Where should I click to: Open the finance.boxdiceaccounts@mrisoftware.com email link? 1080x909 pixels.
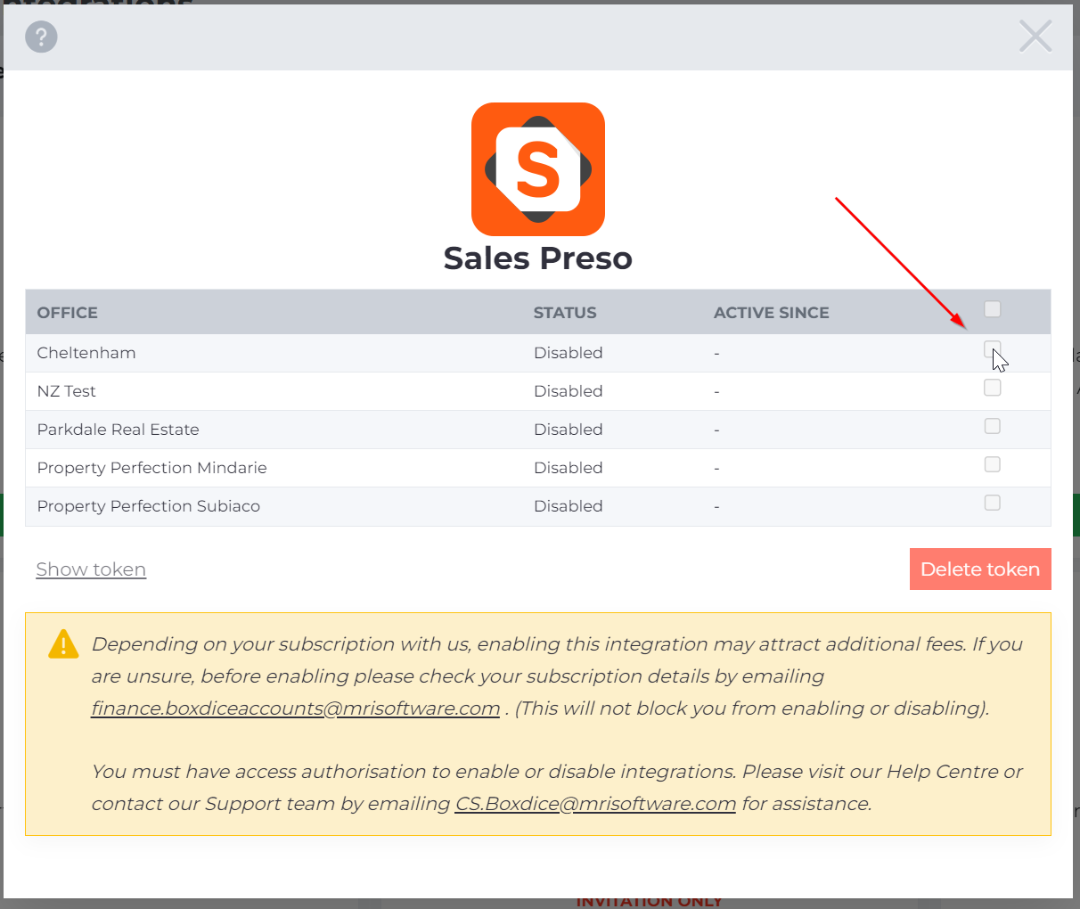pos(295,708)
